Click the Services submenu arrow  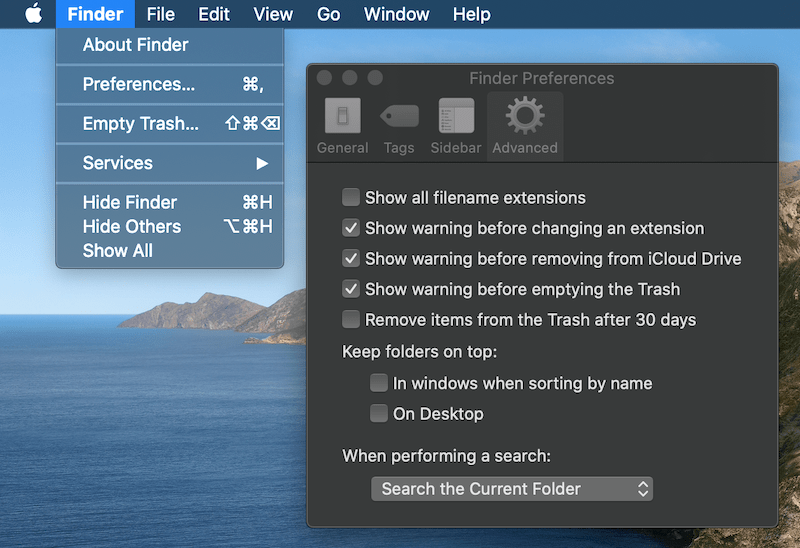(262, 163)
